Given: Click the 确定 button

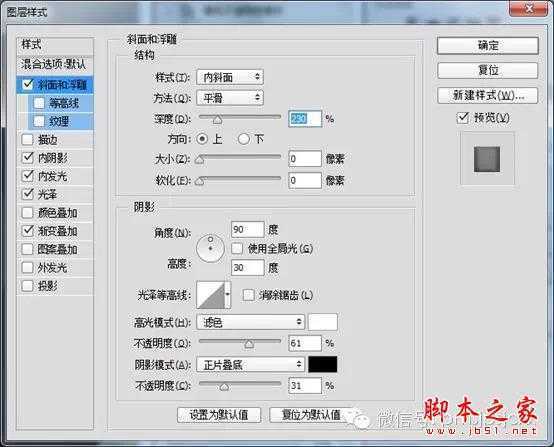Looking at the screenshot, I should coord(488,46).
